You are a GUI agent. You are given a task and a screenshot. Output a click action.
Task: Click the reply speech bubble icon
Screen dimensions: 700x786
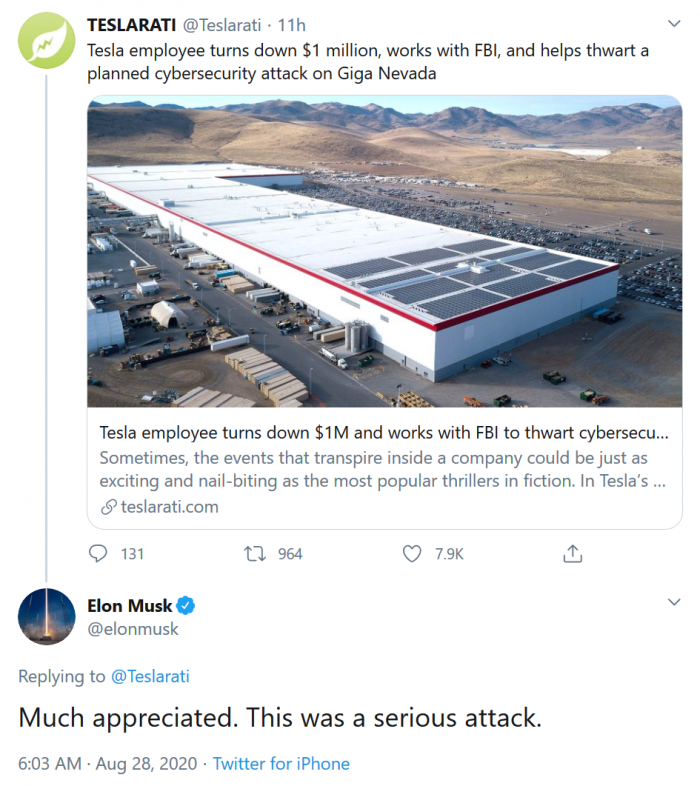(98, 553)
